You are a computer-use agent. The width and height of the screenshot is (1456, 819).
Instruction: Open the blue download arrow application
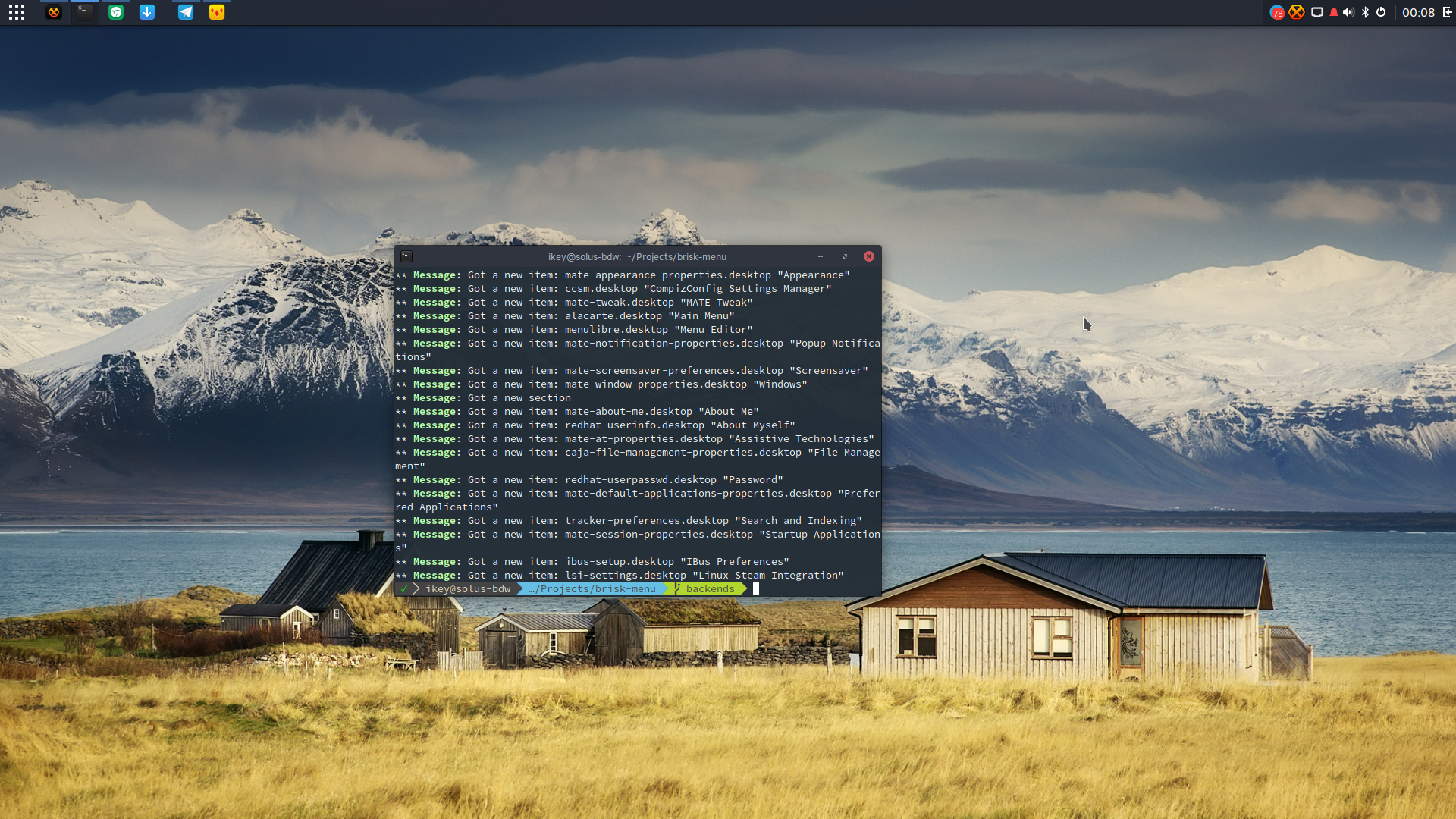[x=147, y=12]
